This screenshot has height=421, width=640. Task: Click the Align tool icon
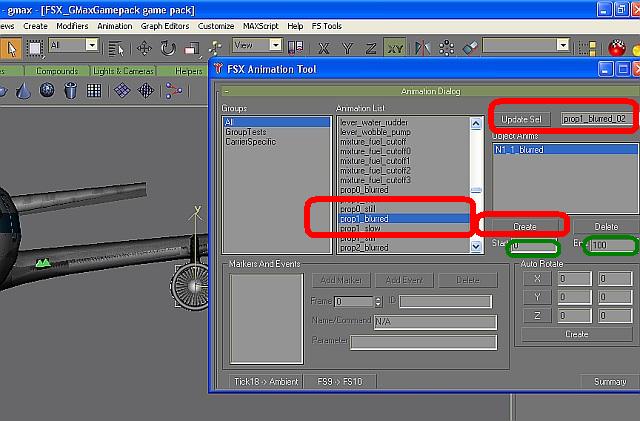pos(470,46)
